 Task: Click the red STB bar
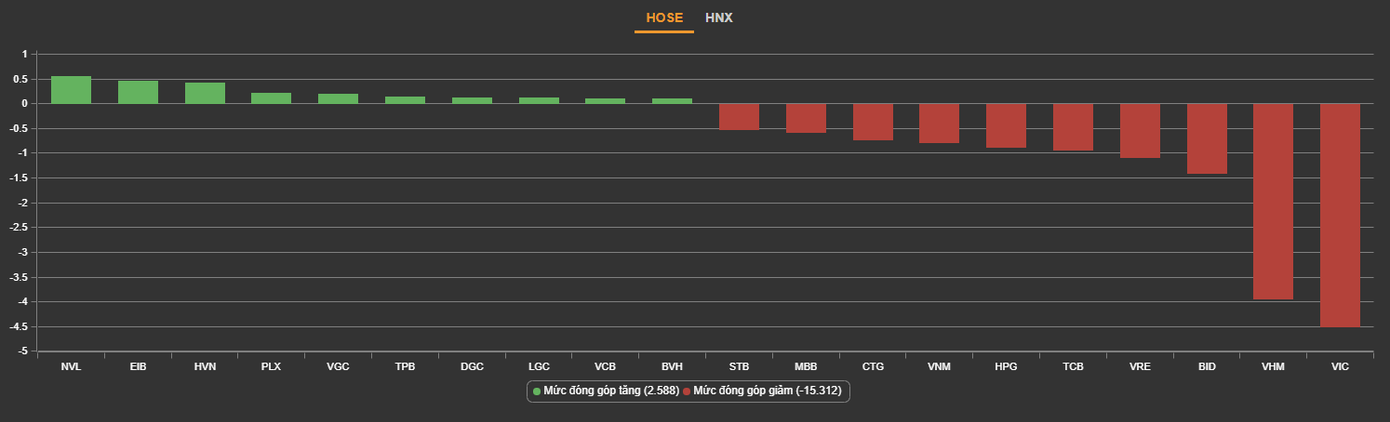coord(739,116)
